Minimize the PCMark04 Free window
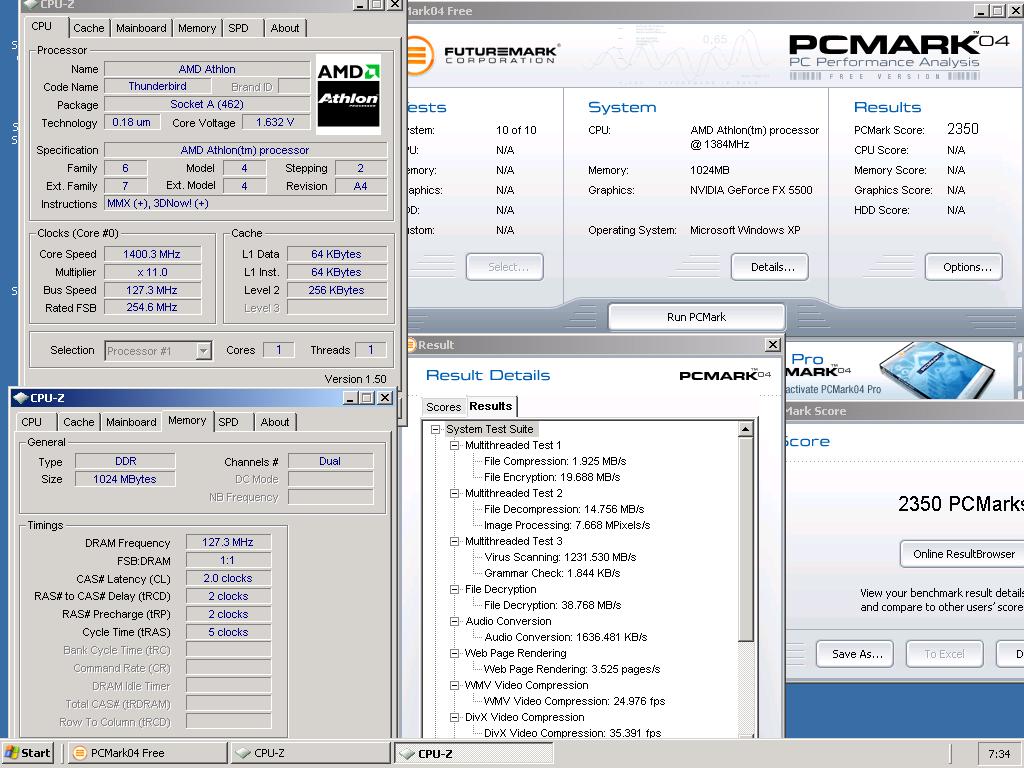The image size is (1024, 768). (x=981, y=10)
